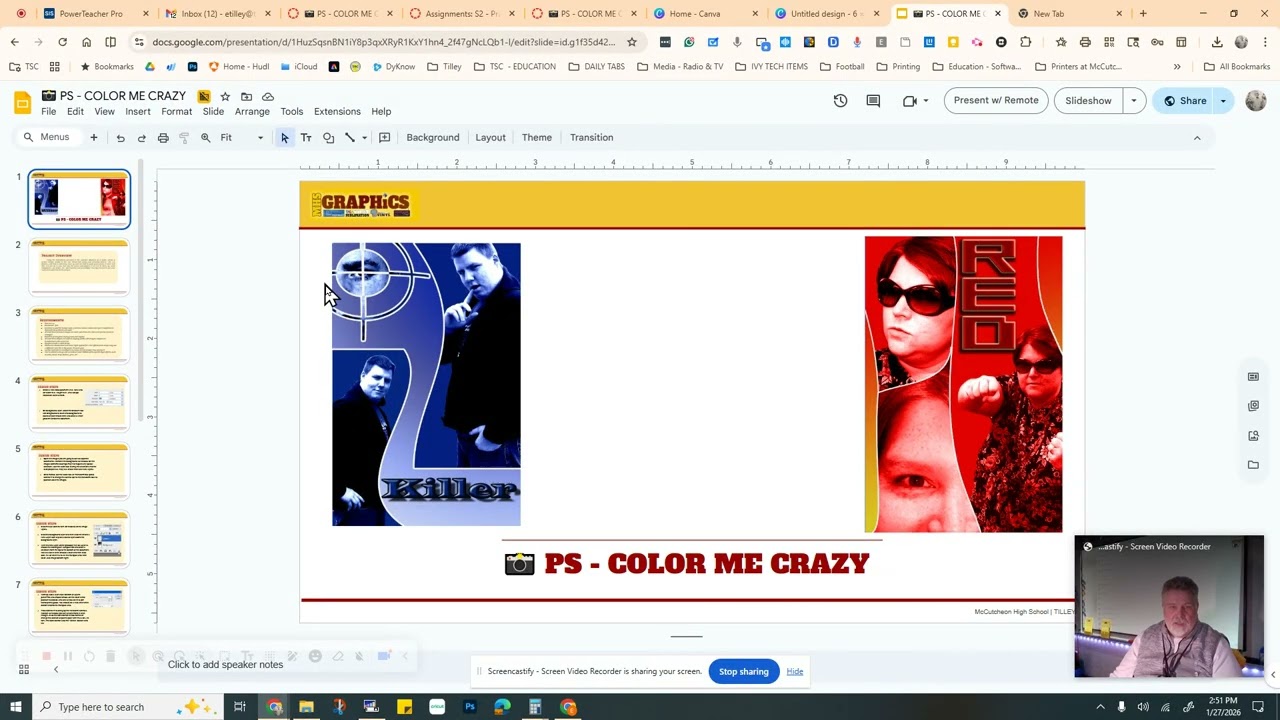Click the Hide link in sharing bar
This screenshot has width=1280, height=720.
[x=795, y=672]
